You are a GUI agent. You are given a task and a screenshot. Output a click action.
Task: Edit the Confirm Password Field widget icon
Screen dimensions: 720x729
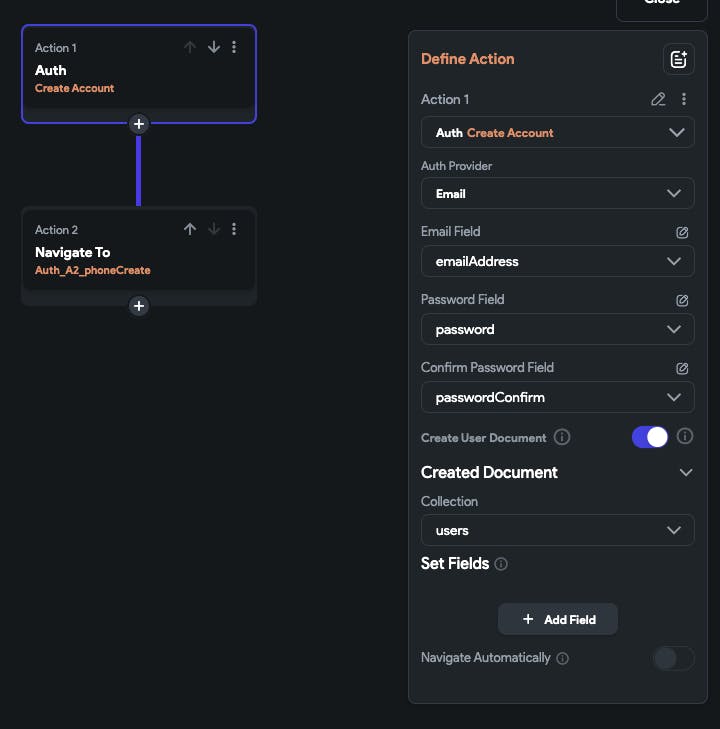[x=682, y=368]
